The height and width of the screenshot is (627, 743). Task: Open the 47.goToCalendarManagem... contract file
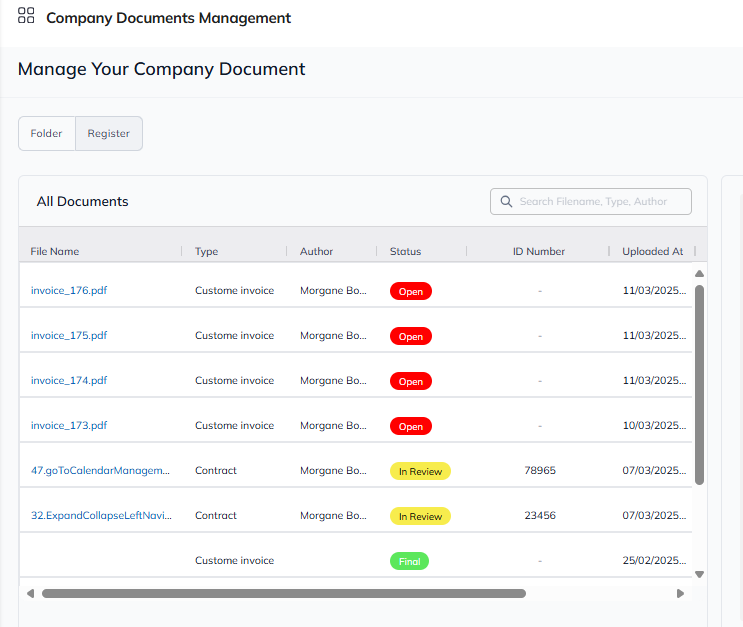tap(100, 471)
